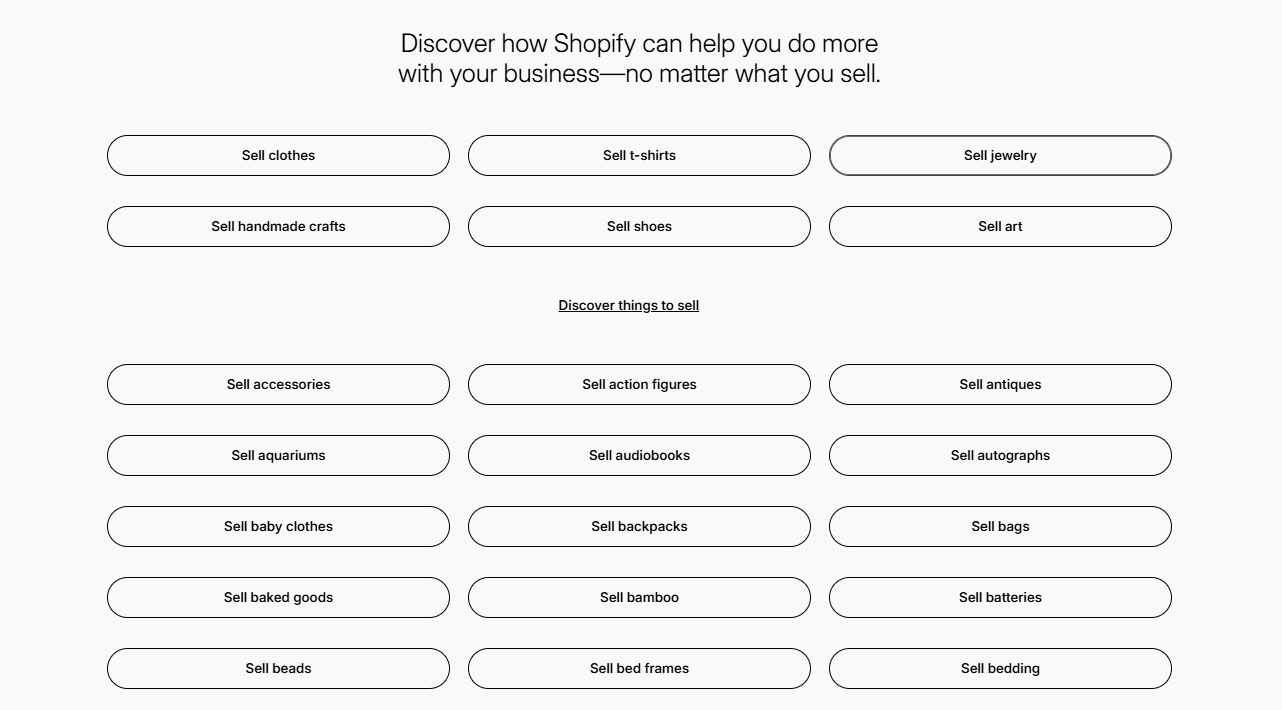
Task: Open Sell audiobooks page
Action: tap(639, 455)
